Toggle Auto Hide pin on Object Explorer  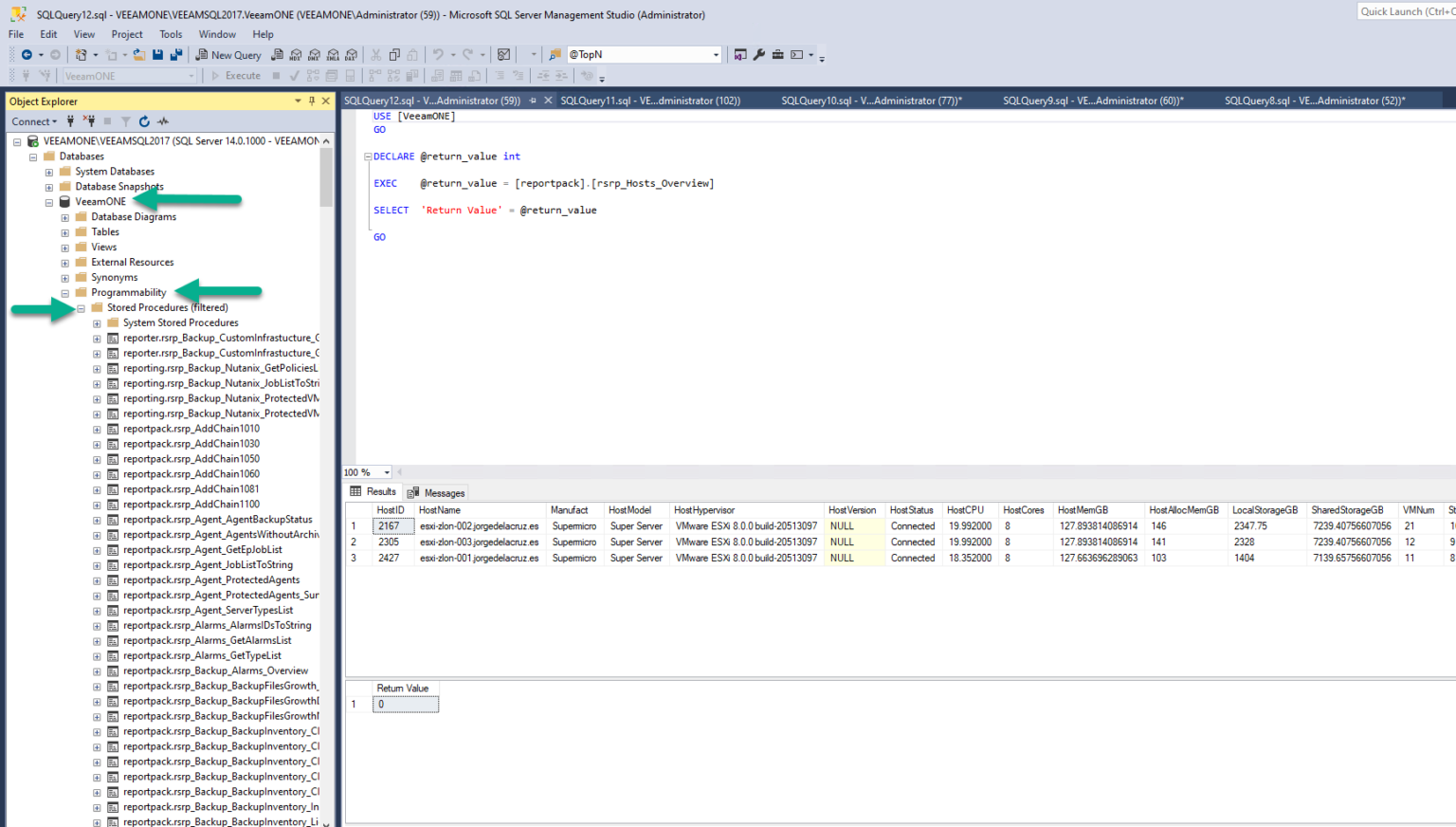point(312,101)
